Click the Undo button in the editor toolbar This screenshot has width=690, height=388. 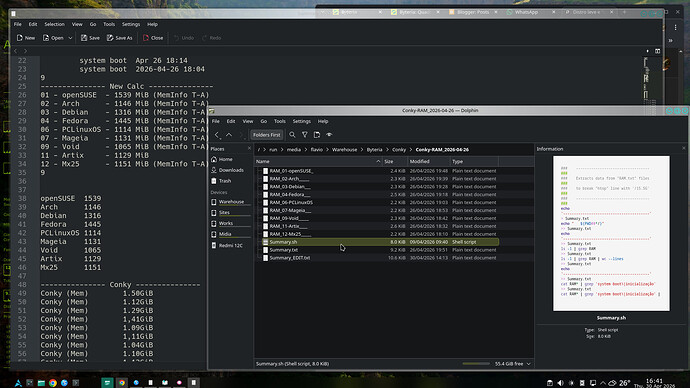[x=184, y=38]
